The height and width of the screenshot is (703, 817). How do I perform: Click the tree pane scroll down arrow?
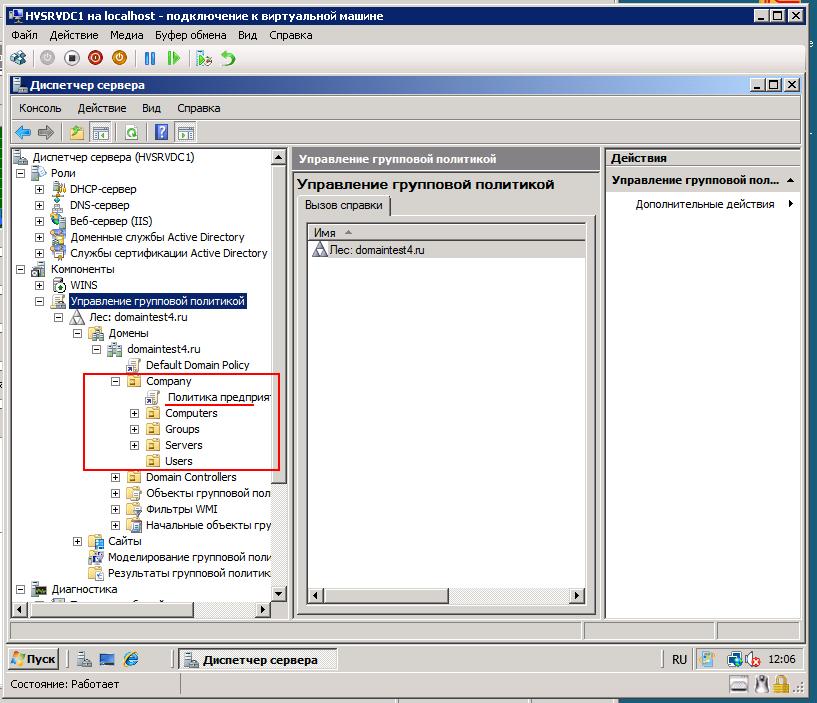278,594
